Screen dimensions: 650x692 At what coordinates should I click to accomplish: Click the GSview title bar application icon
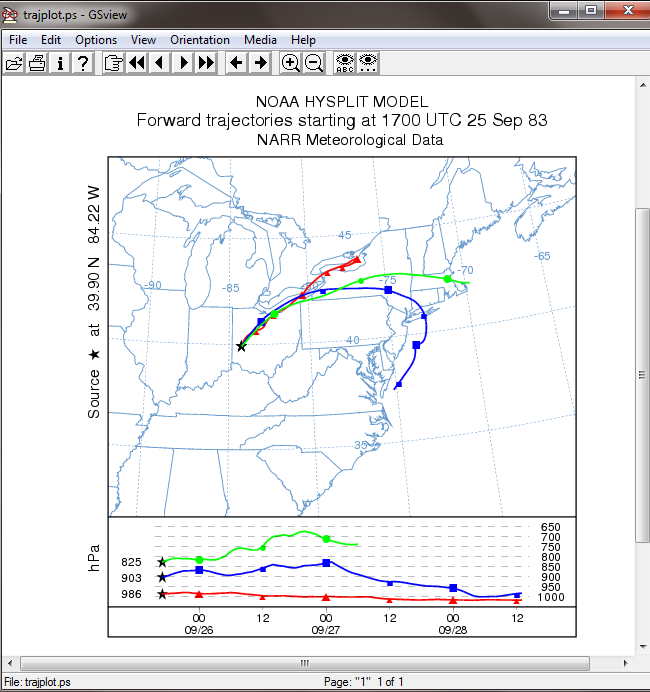[x=10, y=15]
